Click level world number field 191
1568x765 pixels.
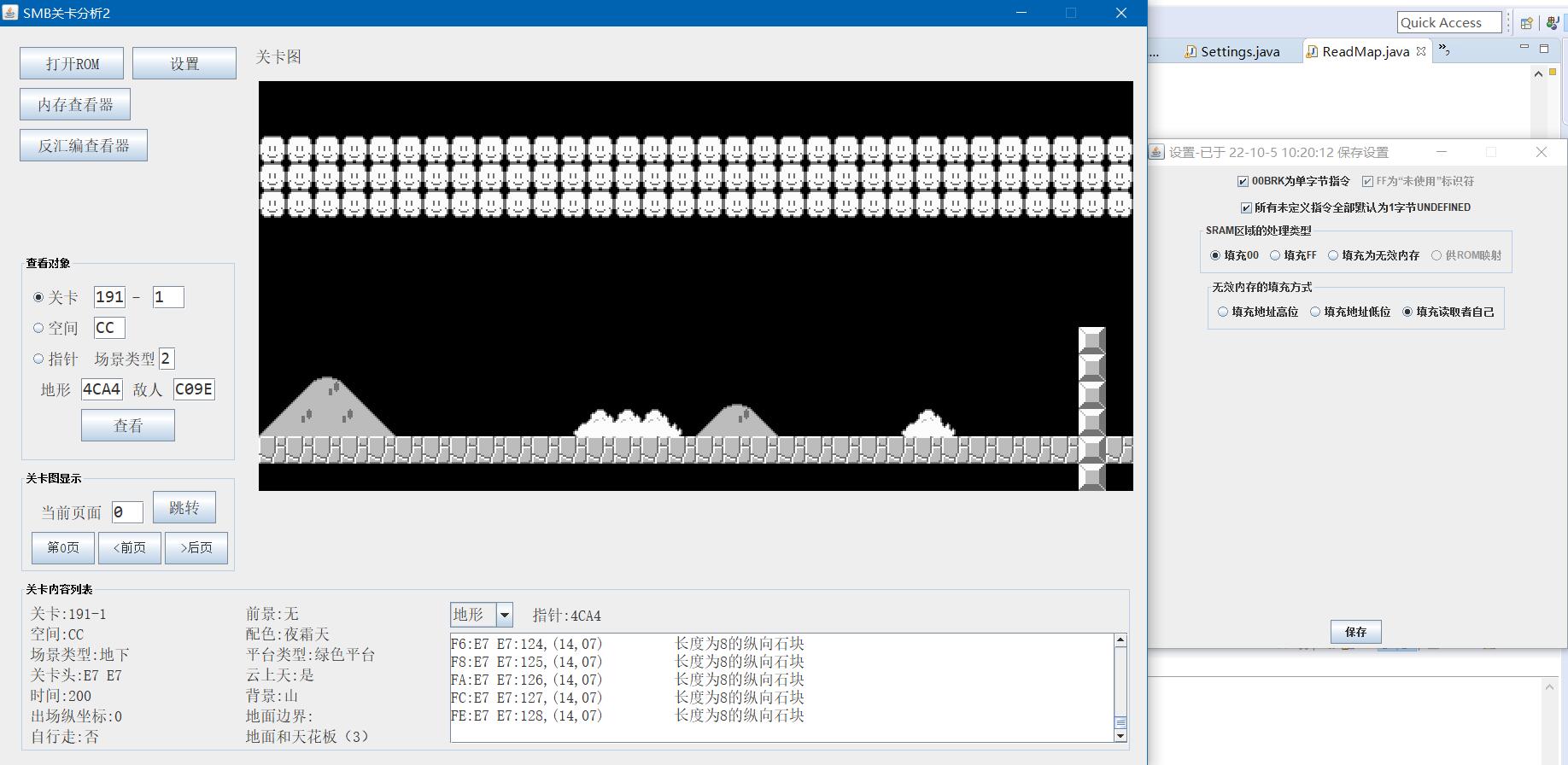tap(109, 297)
